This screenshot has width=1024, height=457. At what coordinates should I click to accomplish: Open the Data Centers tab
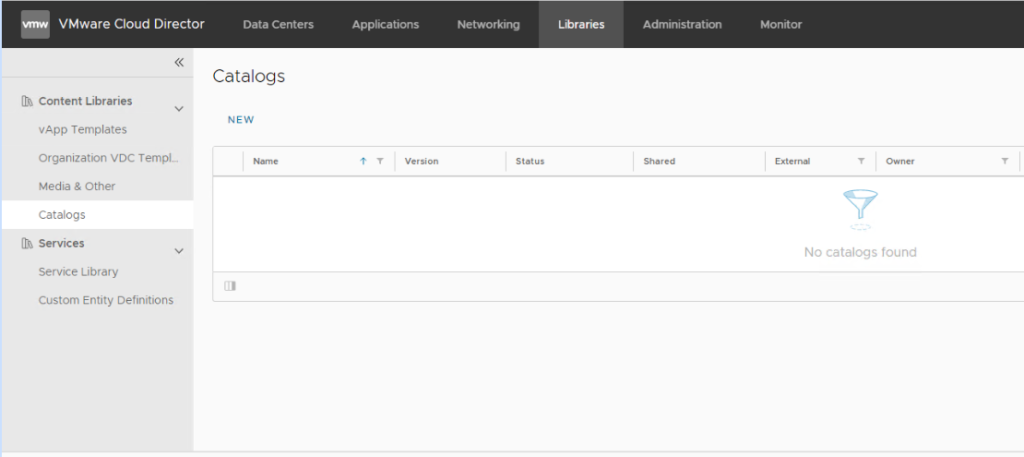pyautogui.click(x=278, y=24)
